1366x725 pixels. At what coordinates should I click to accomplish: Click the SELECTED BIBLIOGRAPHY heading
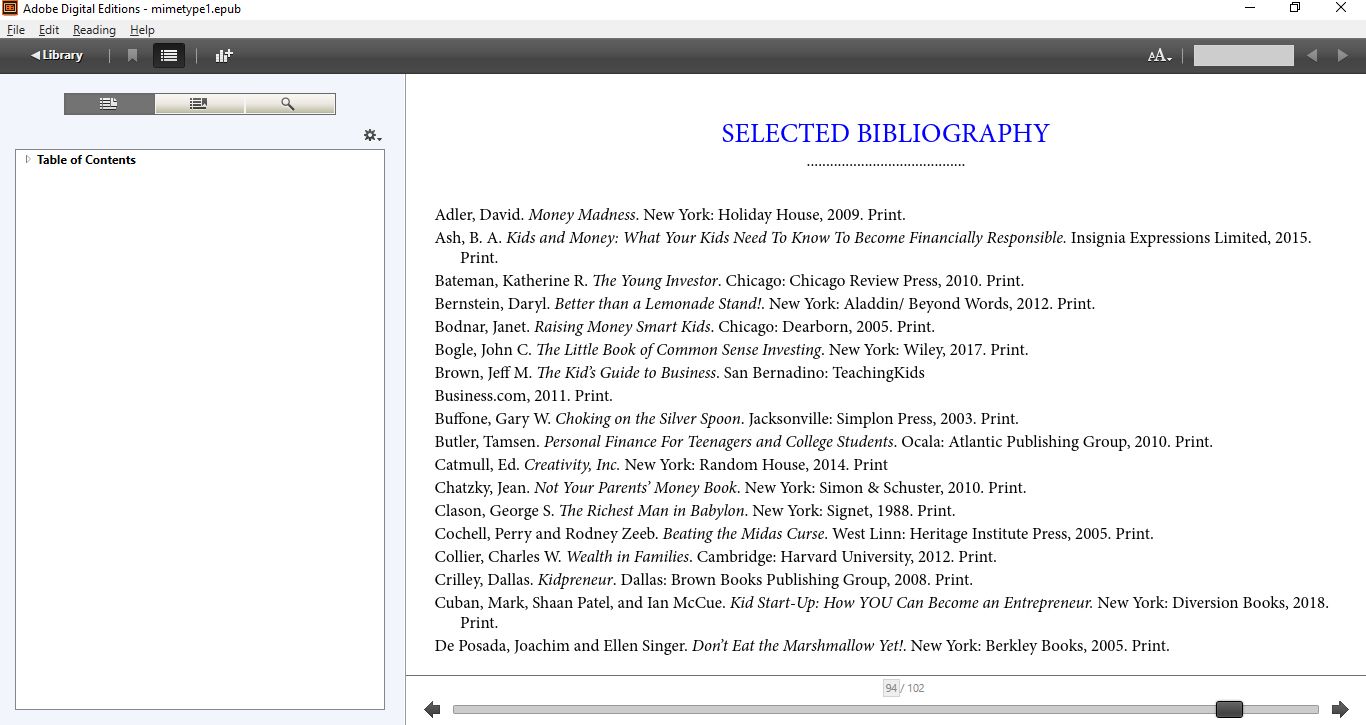[885, 133]
